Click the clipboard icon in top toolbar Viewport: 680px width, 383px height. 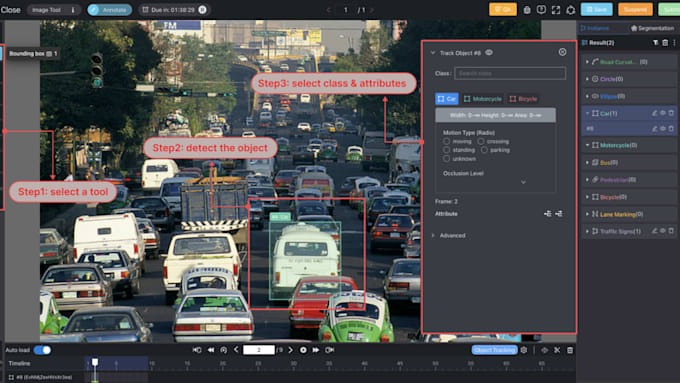pos(527,10)
